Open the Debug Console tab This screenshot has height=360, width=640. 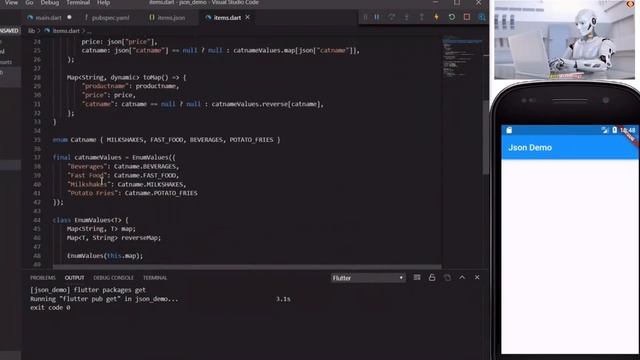pos(113,278)
